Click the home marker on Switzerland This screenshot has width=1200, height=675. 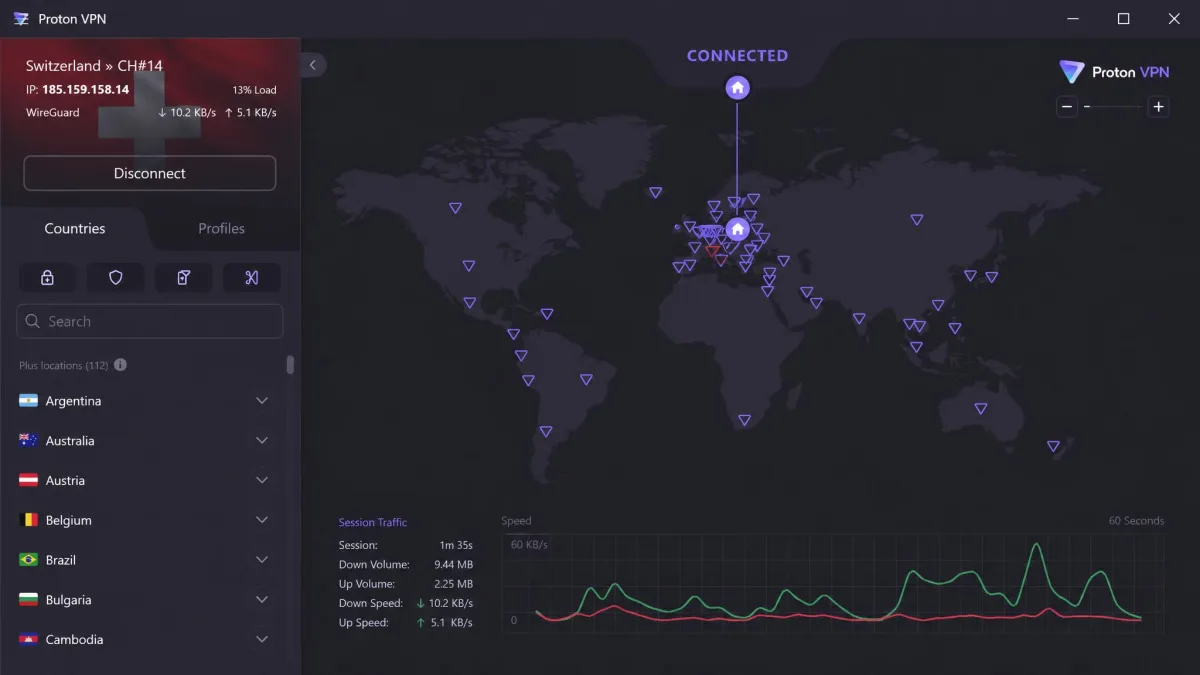[x=737, y=229]
